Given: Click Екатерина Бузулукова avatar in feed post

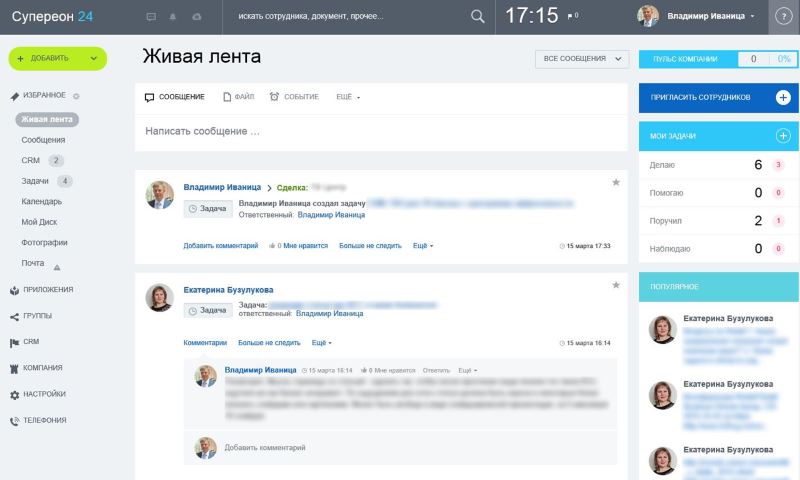Looking at the screenshot, I should click(160, 297).
